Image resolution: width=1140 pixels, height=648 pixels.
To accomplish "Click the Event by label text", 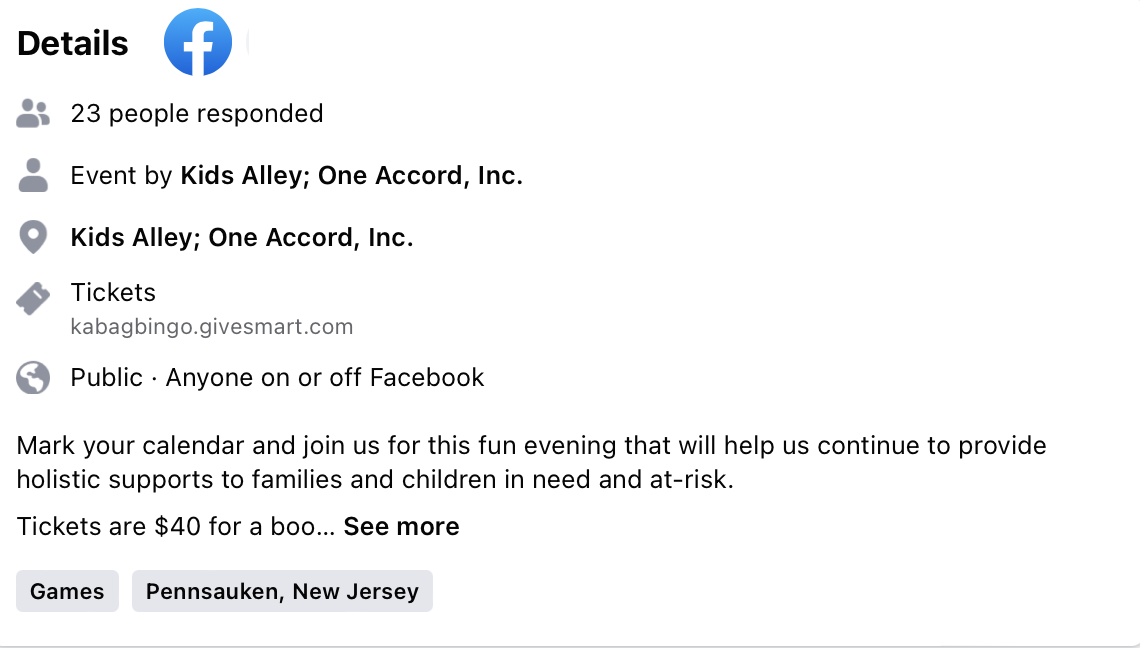I will tap(121, 175).
